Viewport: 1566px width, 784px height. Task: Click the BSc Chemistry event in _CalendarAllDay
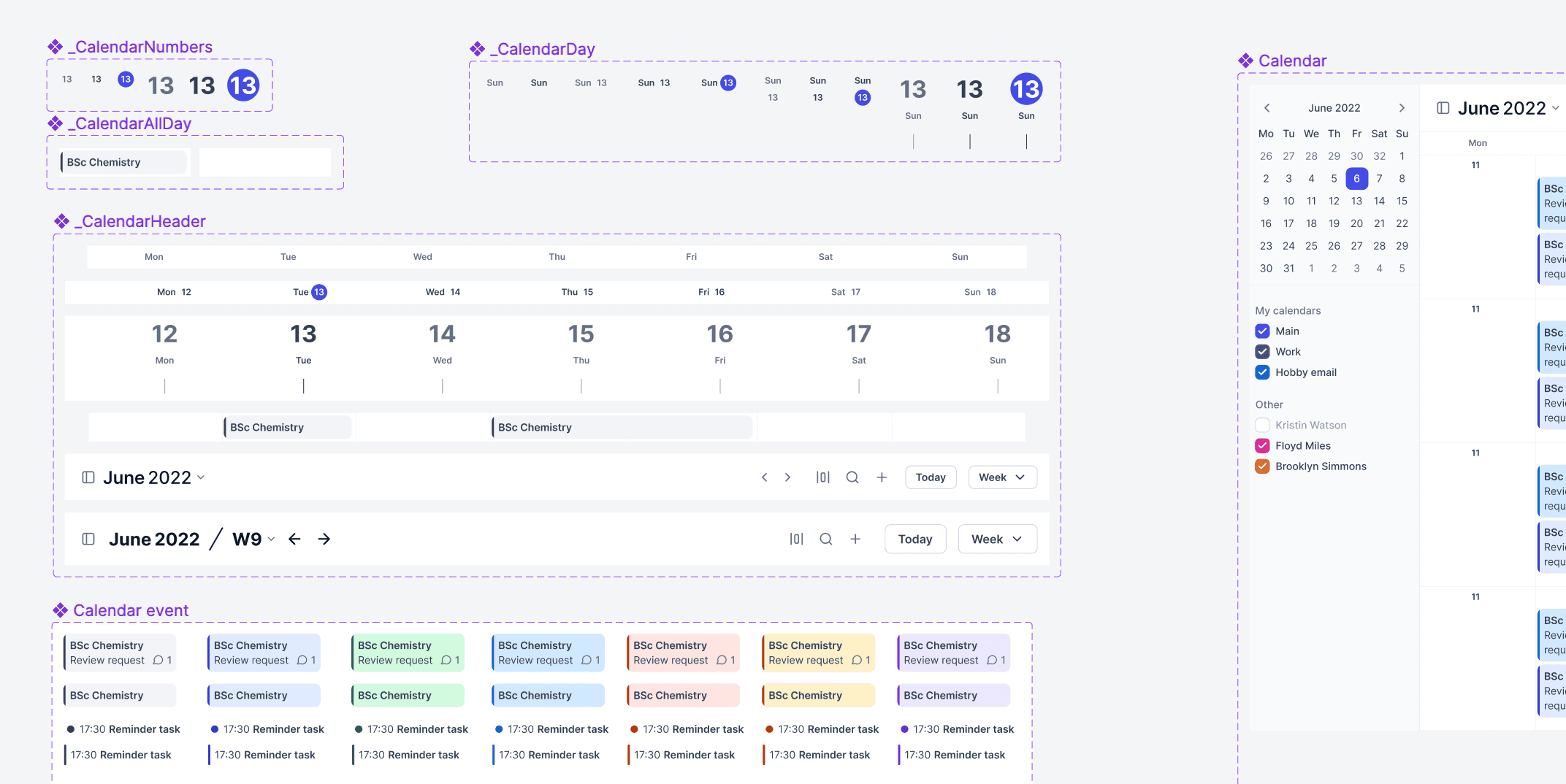tap(123, 162)
